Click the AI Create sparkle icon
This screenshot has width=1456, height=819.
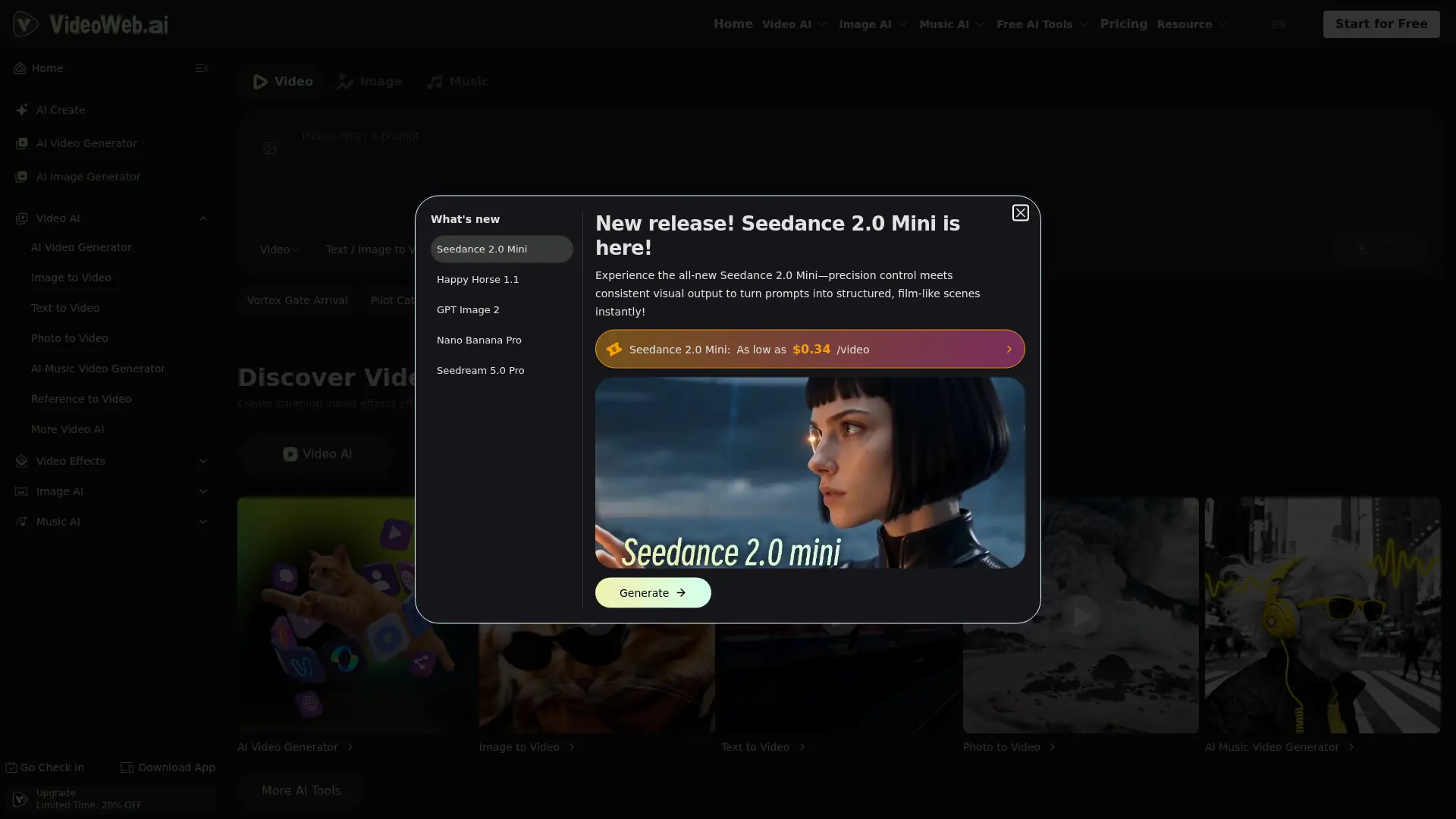click(22, 110)
